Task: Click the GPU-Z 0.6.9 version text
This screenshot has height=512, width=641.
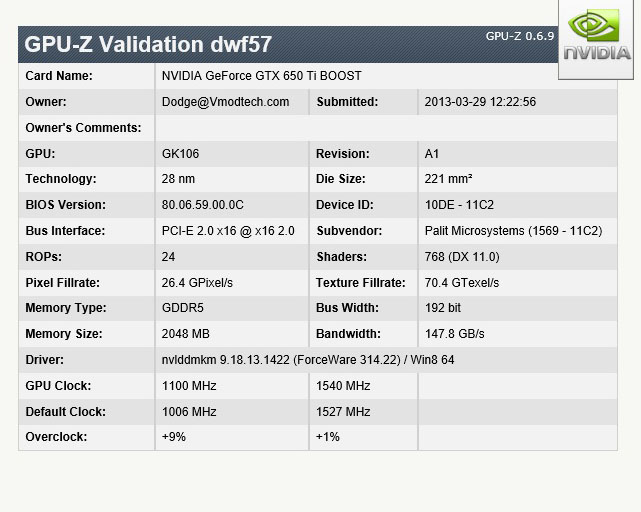Action: click(520, 36)
